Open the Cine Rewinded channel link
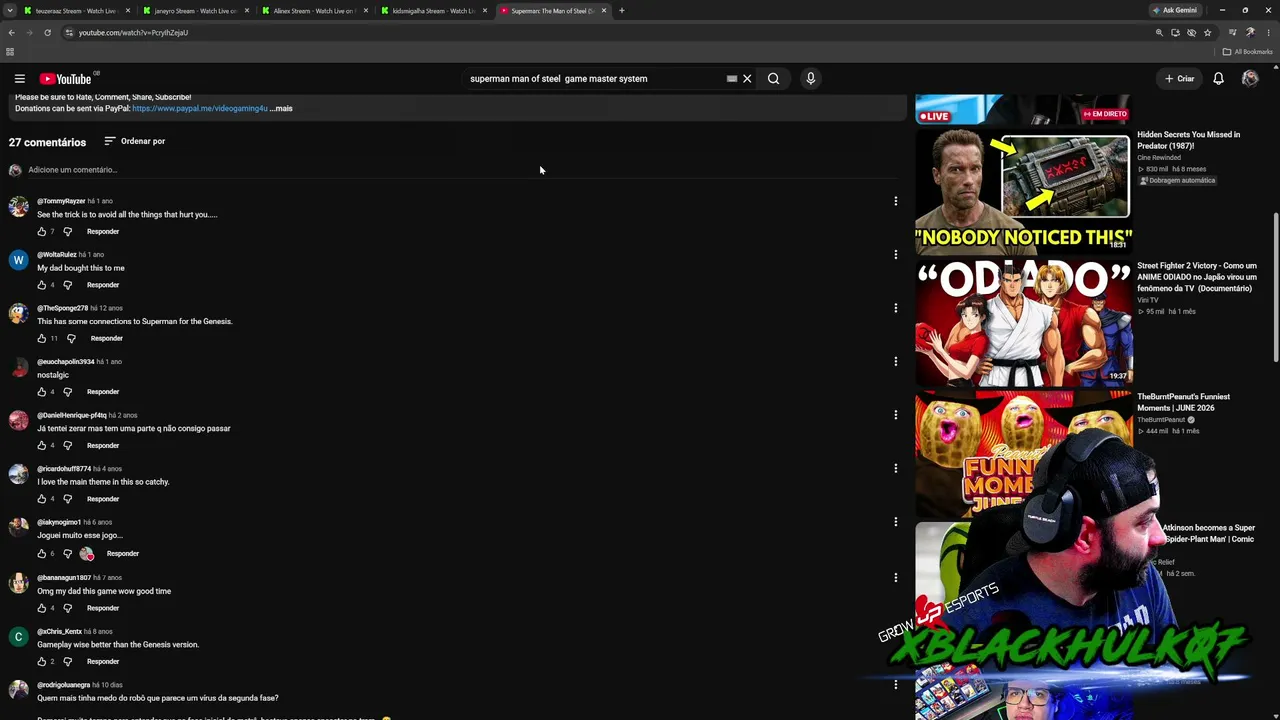 click(x=1159, y=157)
